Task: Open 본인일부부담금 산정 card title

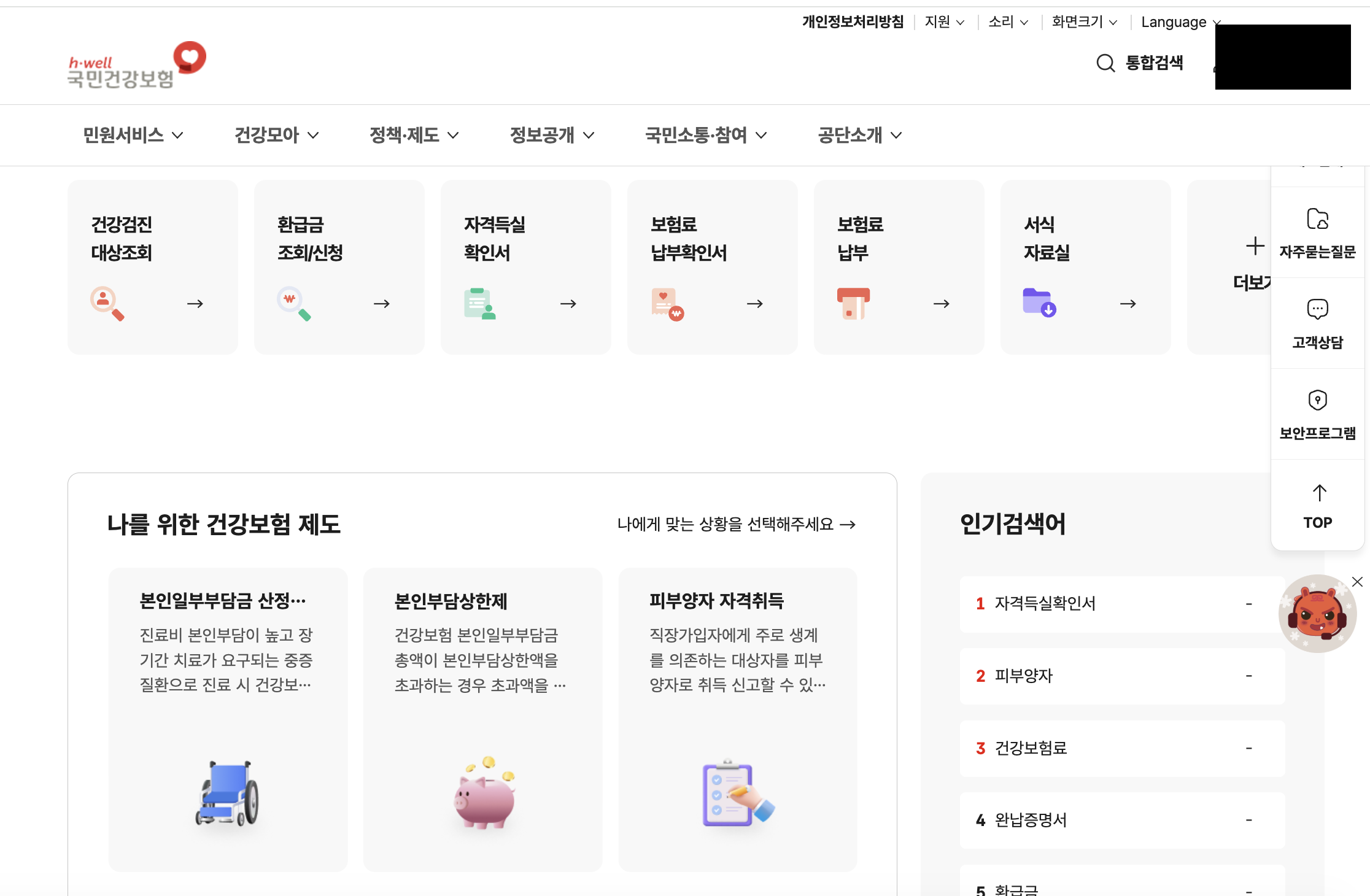Action: 223,600
